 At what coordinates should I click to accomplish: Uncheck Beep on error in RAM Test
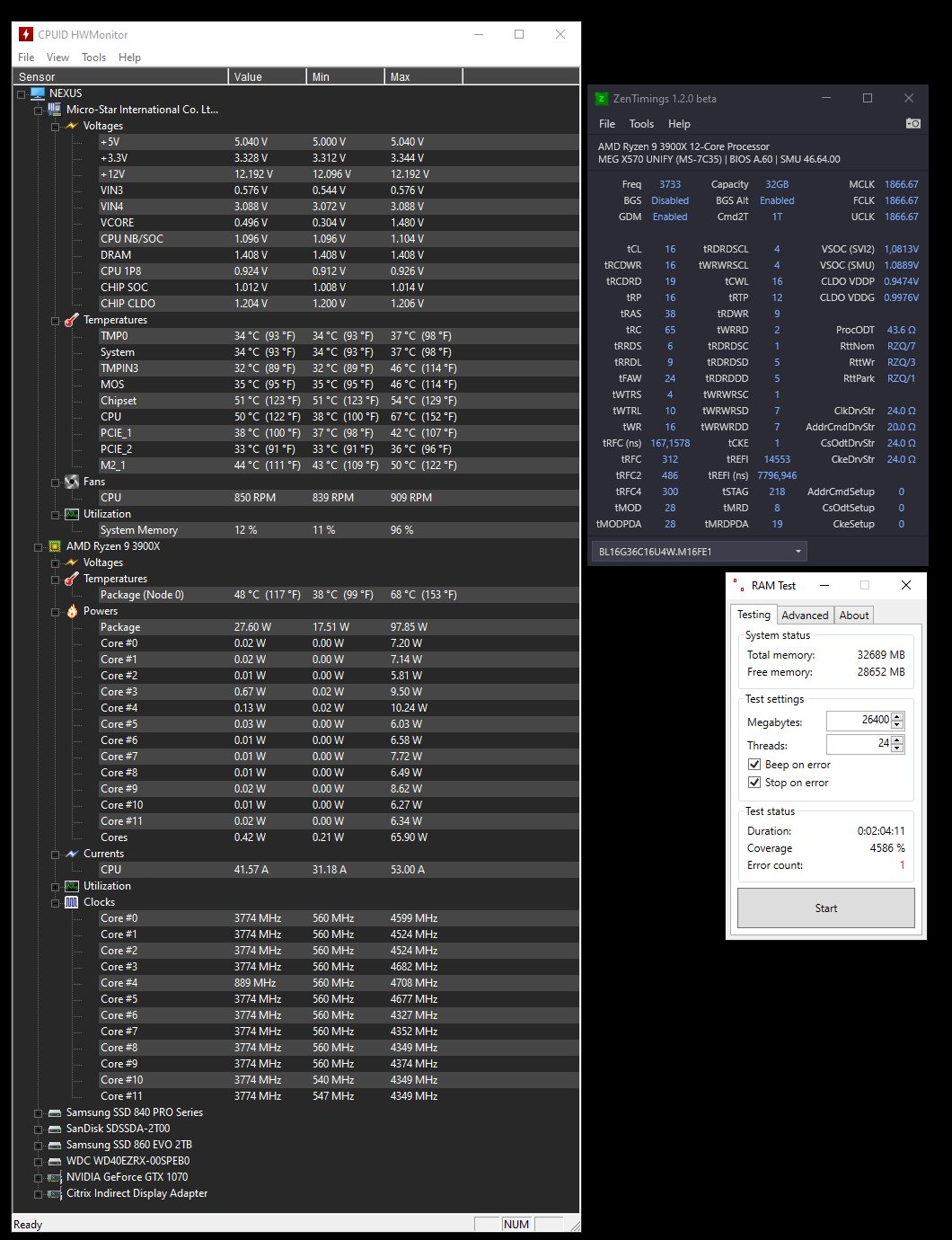(754, 764)
